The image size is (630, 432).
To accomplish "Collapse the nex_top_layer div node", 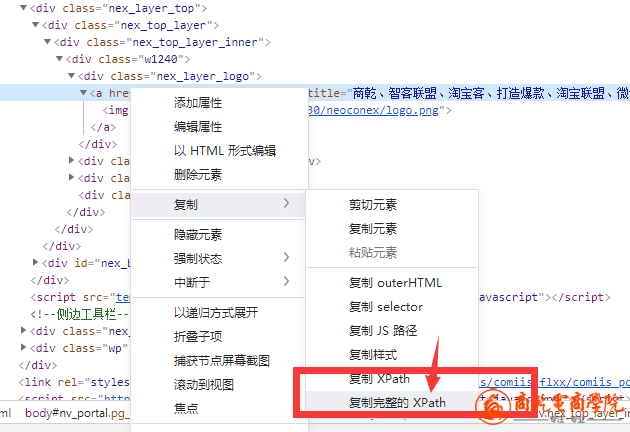I will pyautogui.click(x=35, y=25).
